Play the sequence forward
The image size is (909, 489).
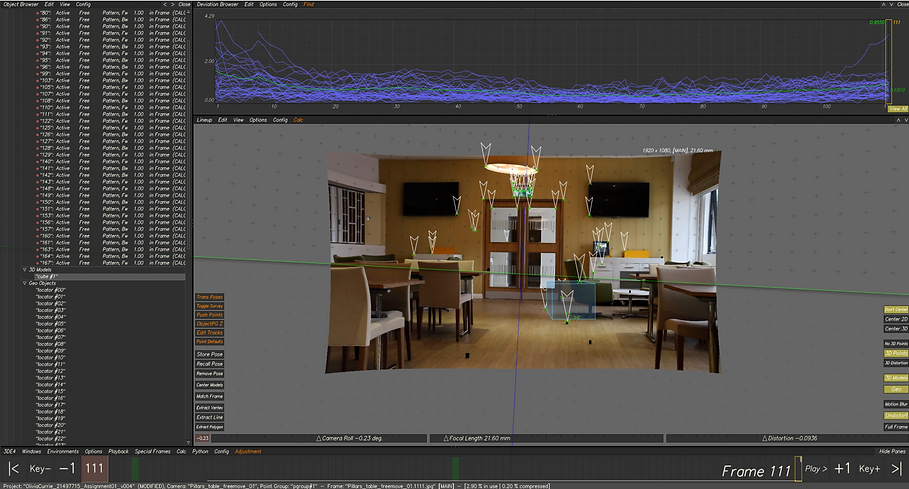816,469
